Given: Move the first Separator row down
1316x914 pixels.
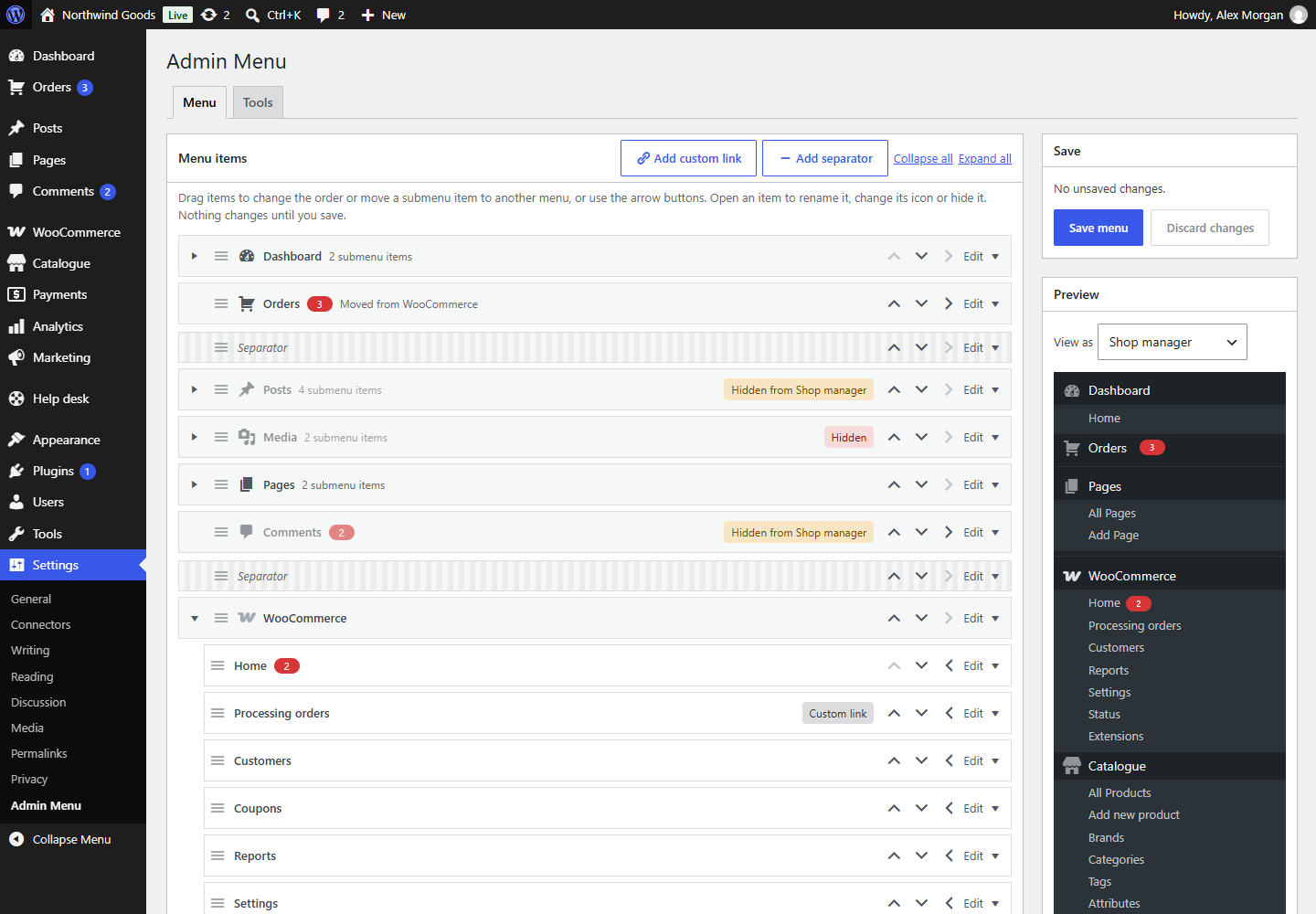Looking at the screenshot, I should [x=921, y=347].
